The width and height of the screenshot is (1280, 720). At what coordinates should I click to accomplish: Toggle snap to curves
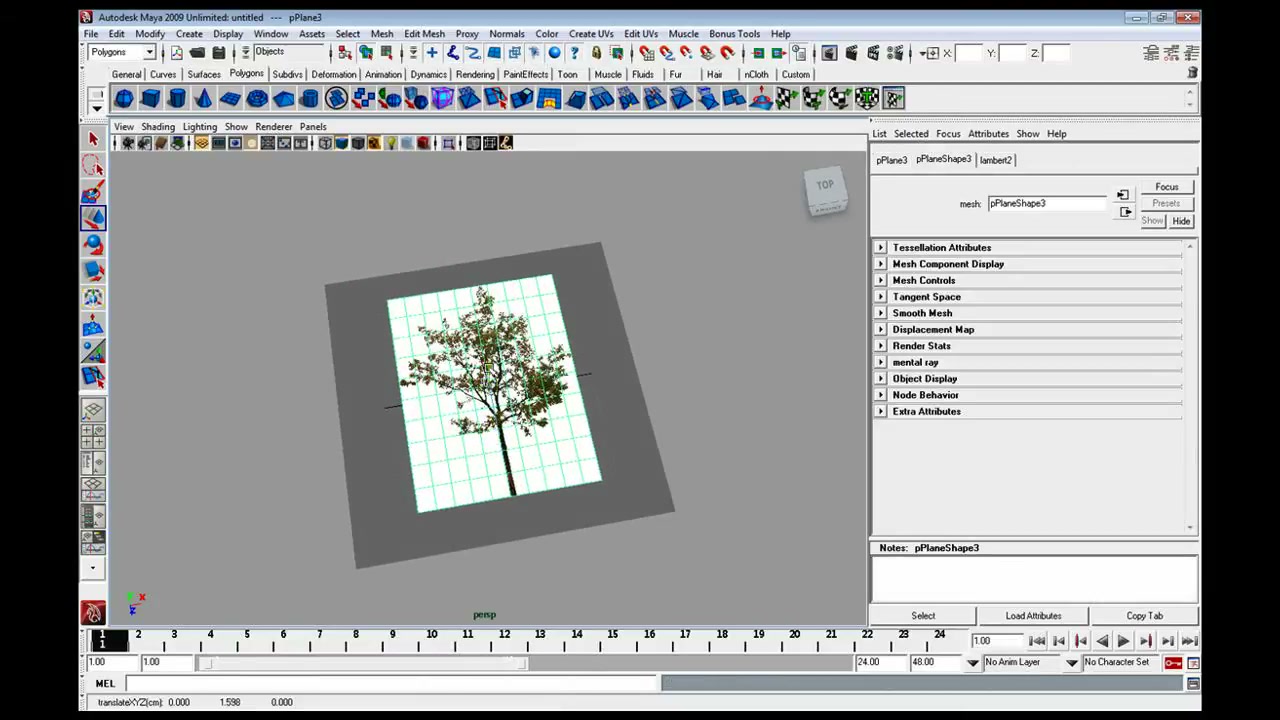(x=666, y=53)
